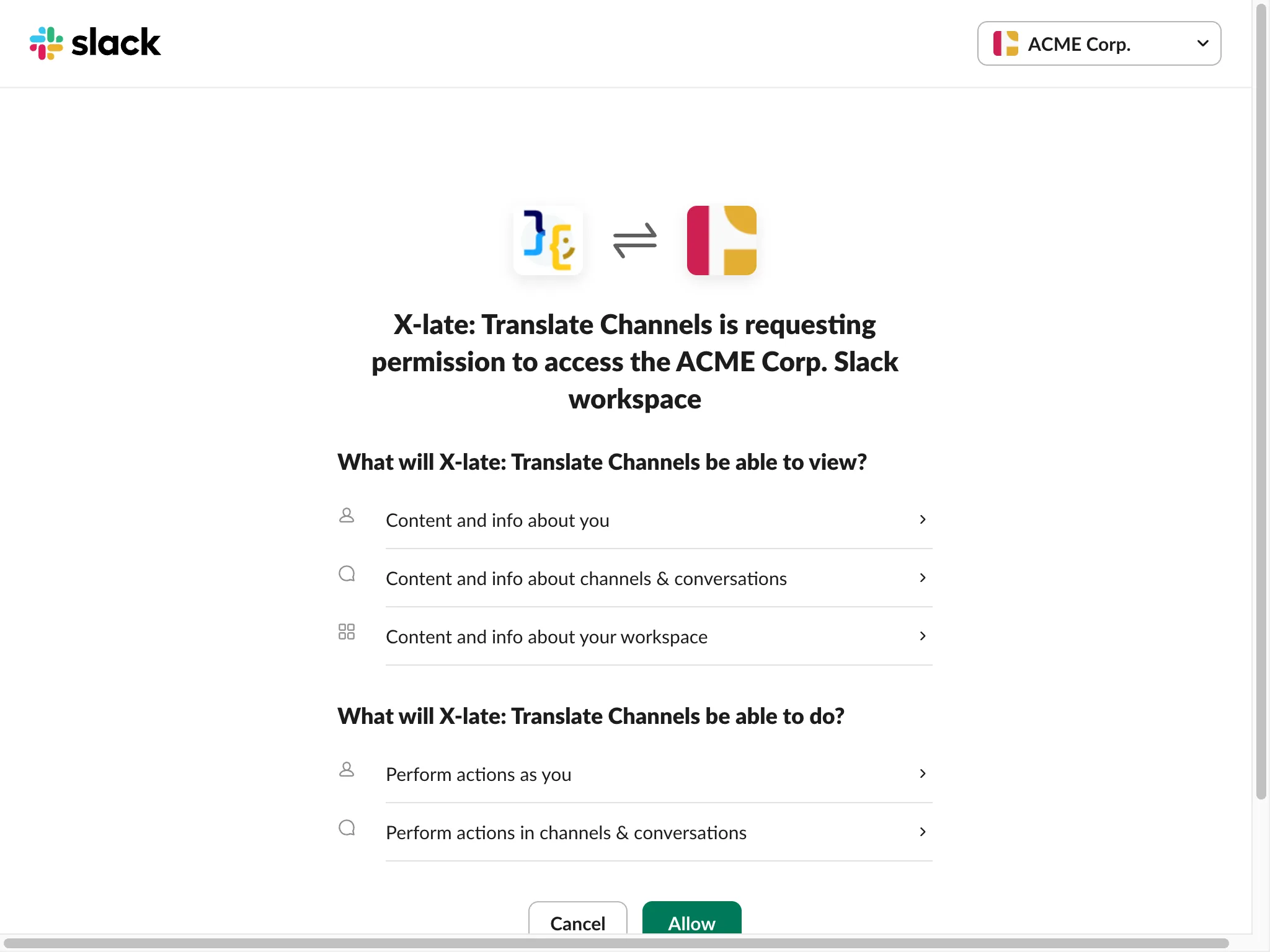Click chevron on Content and info about you row

(x=923, y=519)
